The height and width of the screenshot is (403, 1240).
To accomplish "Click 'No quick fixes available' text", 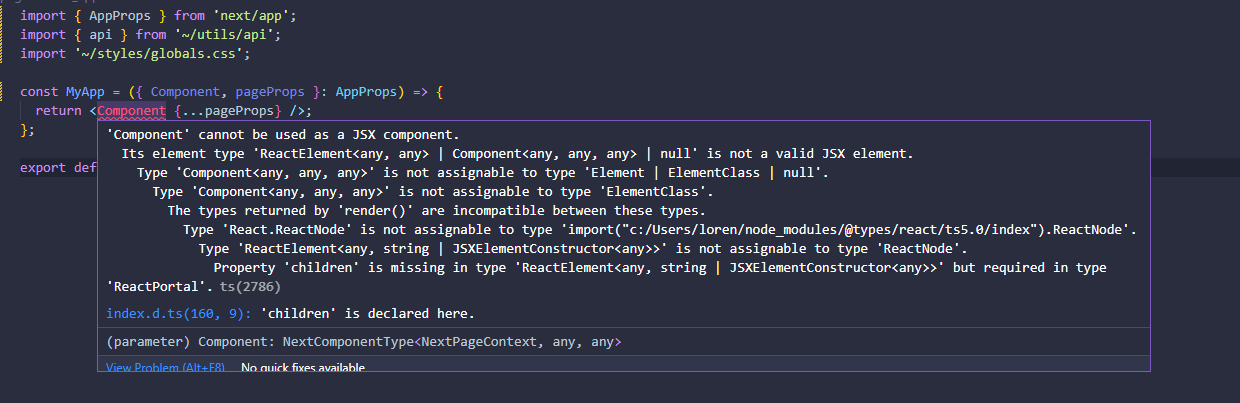I will click(302, 368).
